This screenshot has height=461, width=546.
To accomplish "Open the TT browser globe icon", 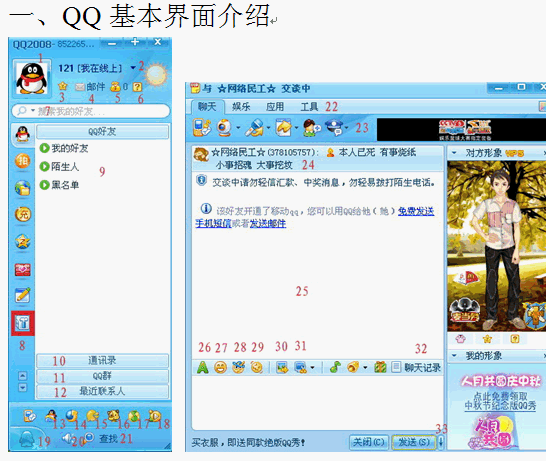I will (72, 416).
